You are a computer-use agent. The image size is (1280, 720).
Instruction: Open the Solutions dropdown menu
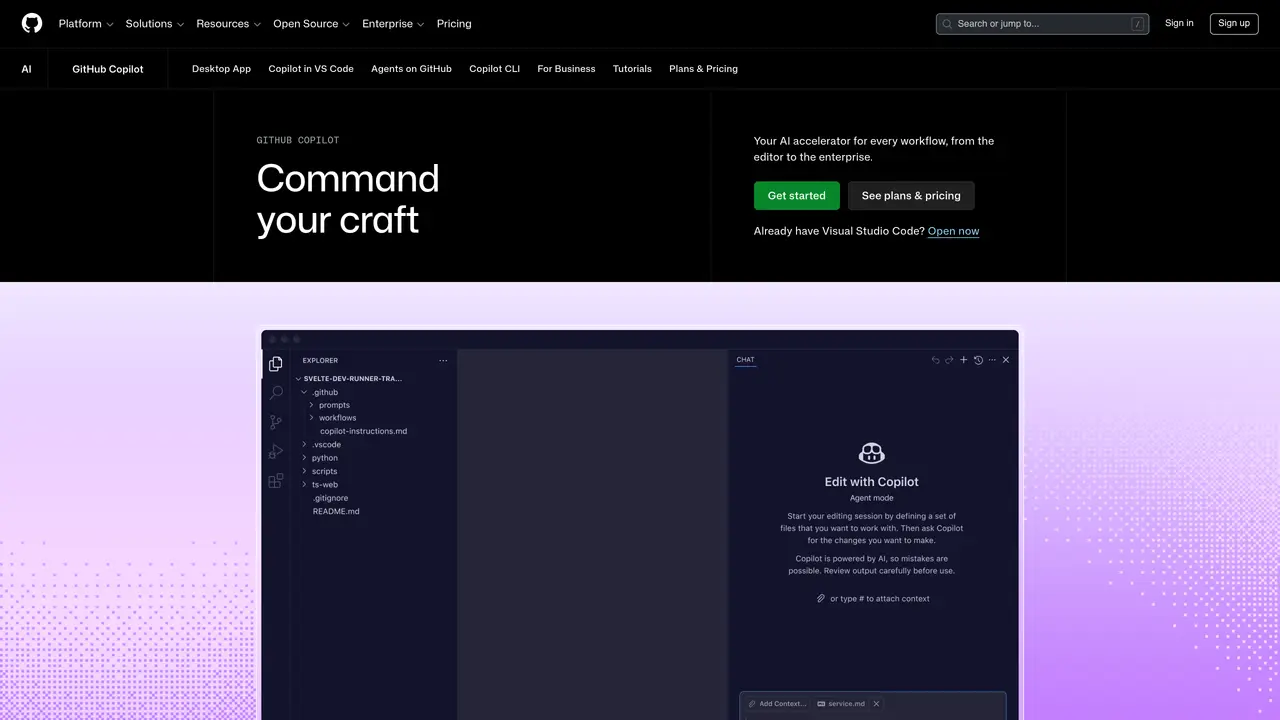pyautogui.click(x=155, y=24)
